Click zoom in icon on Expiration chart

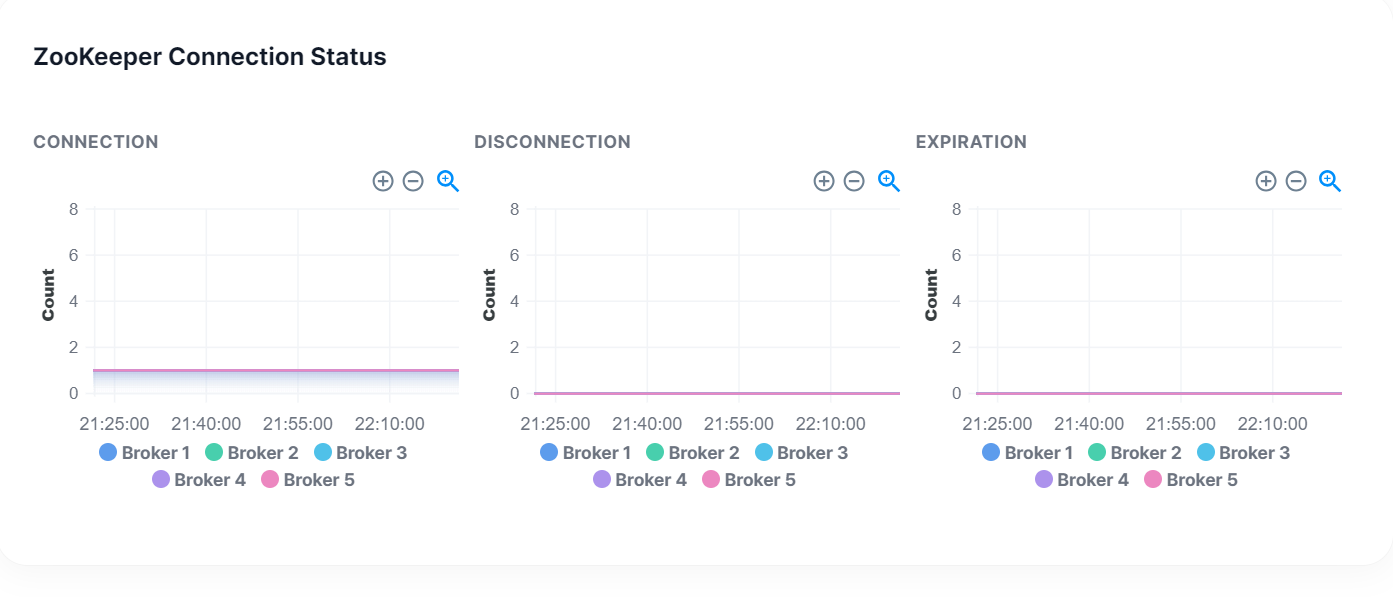(x=1266, y=181)
